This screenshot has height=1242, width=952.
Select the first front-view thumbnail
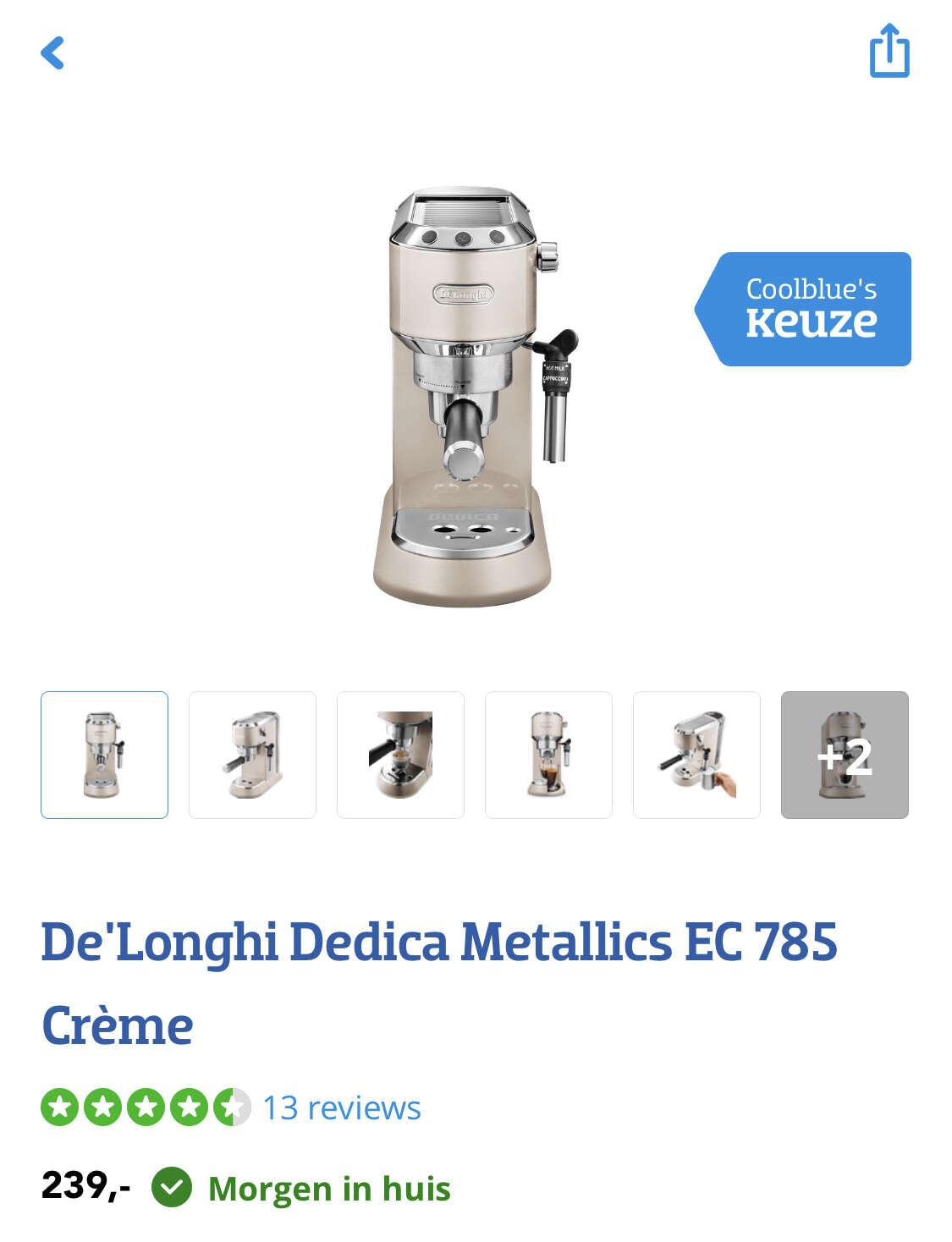click(x=104, y=755)
